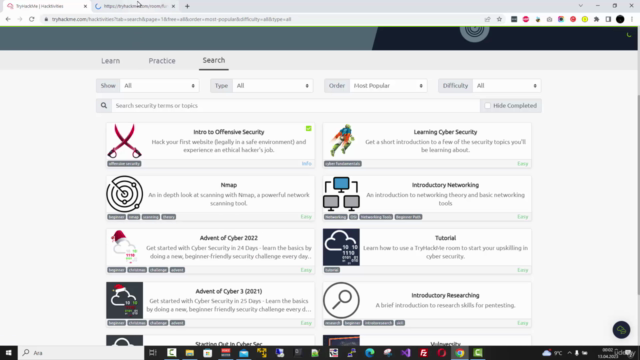This screenshot has height=360, width=640.
Task: Click the Introductory Networking computers icon
Action: (x=341, y=194)
